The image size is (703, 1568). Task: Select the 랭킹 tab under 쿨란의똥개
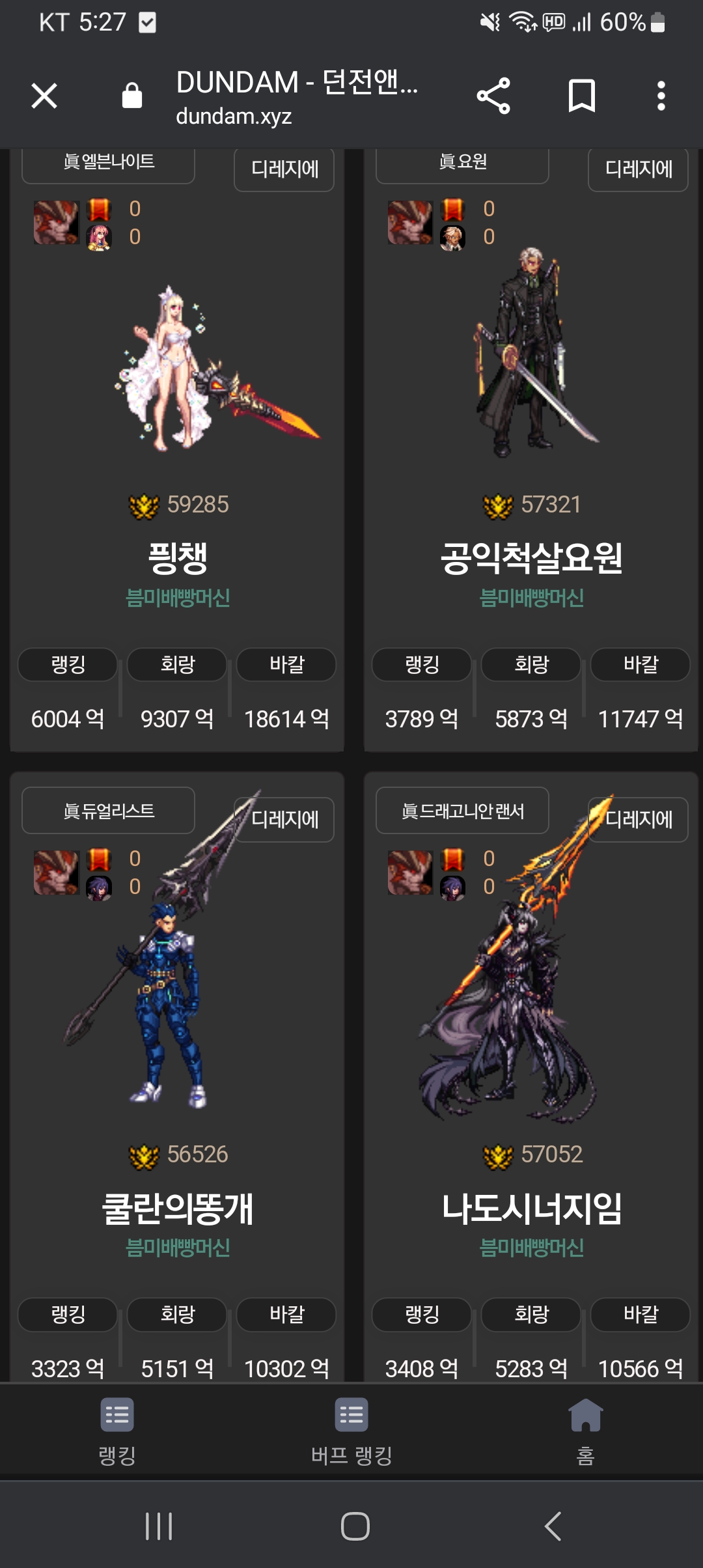coord(68,1315)
